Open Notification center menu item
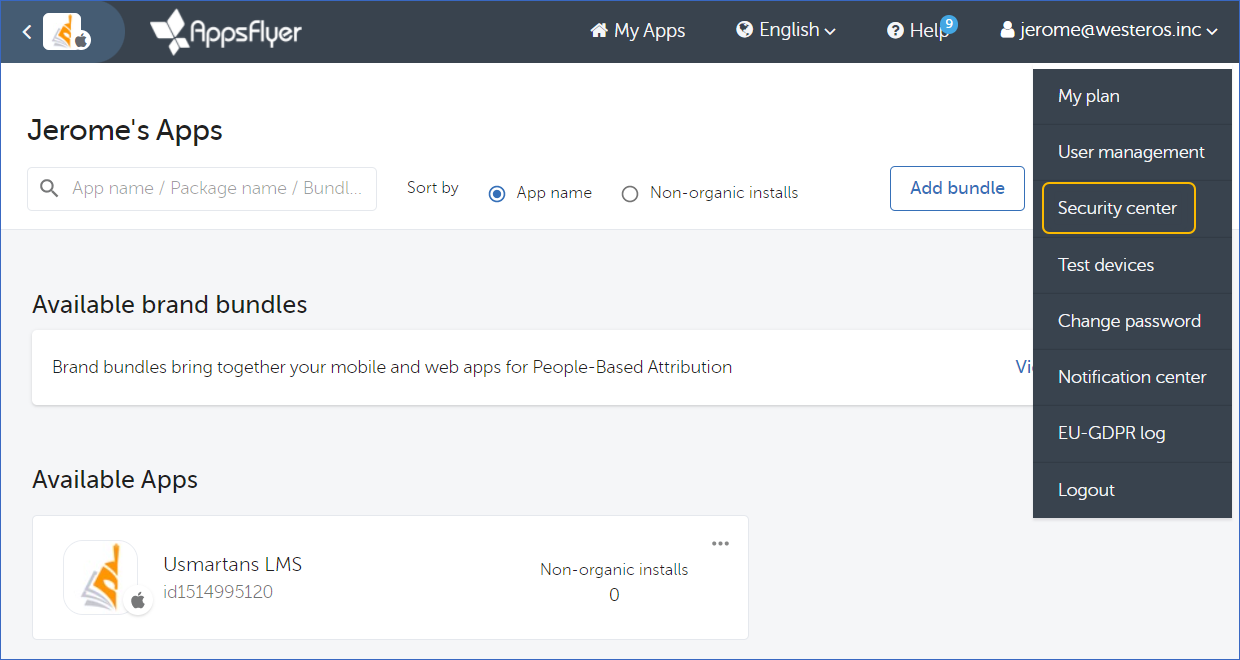Image resolution: width=1240 pixels, height=660 pixels. 1132,377
